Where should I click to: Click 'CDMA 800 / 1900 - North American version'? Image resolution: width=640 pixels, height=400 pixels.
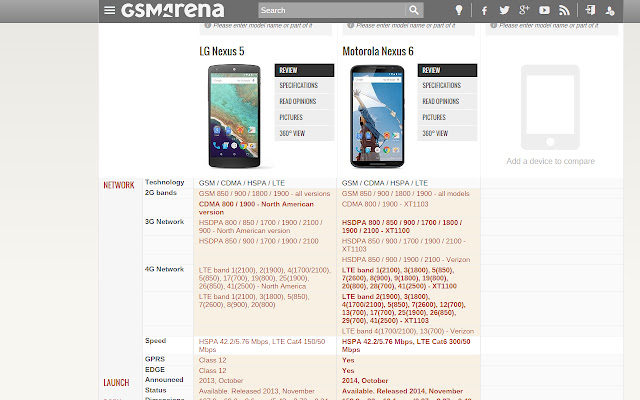pos(256,208)
